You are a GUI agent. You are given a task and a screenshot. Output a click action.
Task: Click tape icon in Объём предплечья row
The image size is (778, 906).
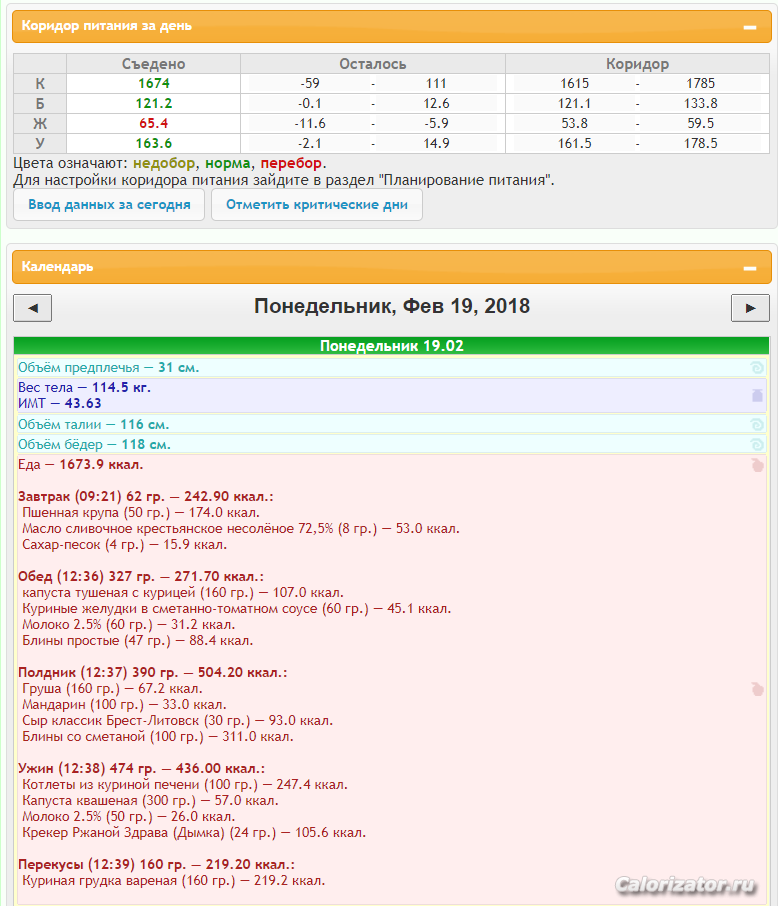(757, 367)
